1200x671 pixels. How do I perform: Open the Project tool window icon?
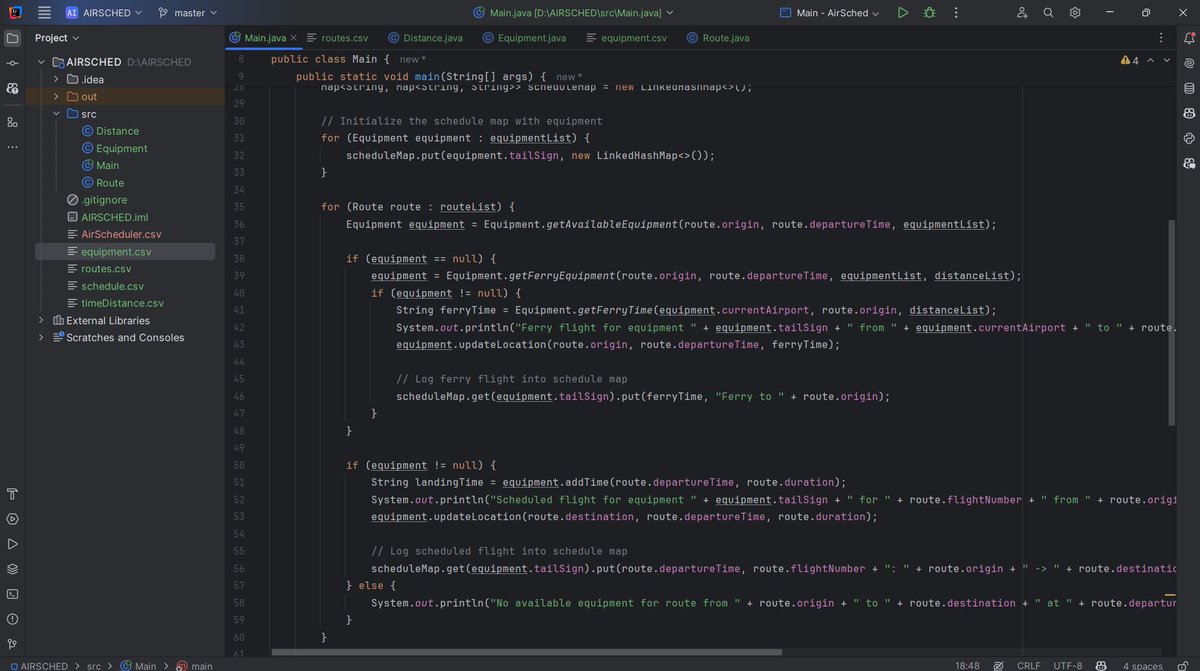pyautogui.click(x=12, y=38)
